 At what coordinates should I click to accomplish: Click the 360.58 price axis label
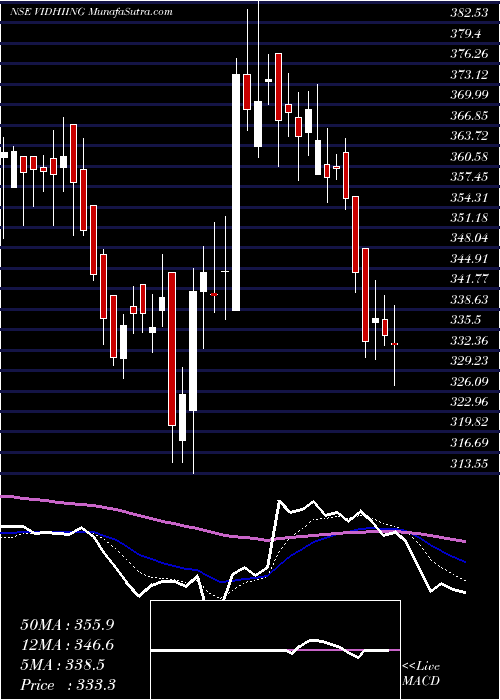pos(469,156)
